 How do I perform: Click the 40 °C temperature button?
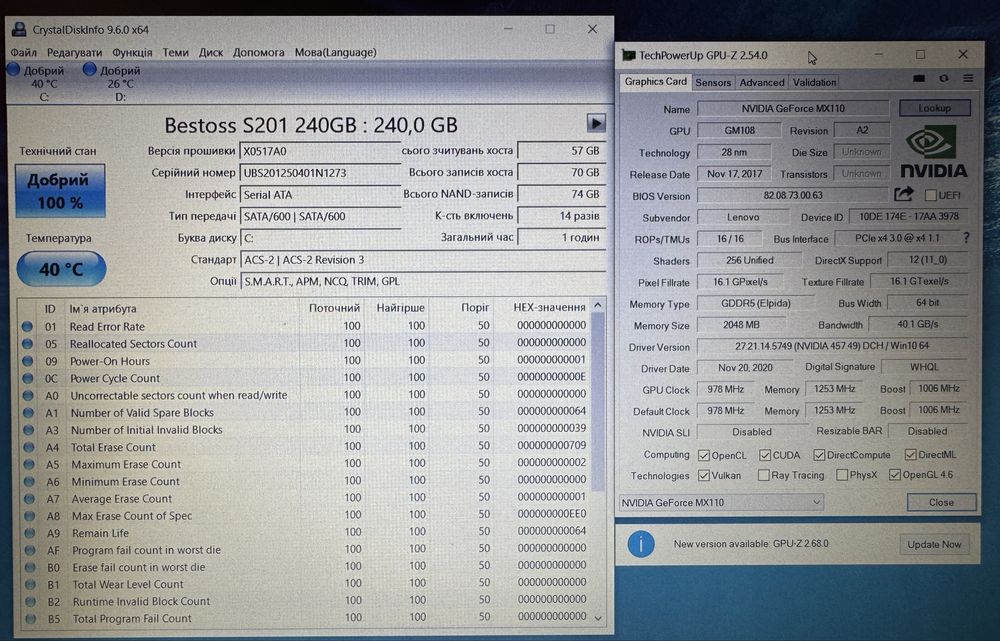[x=61, y=269]
